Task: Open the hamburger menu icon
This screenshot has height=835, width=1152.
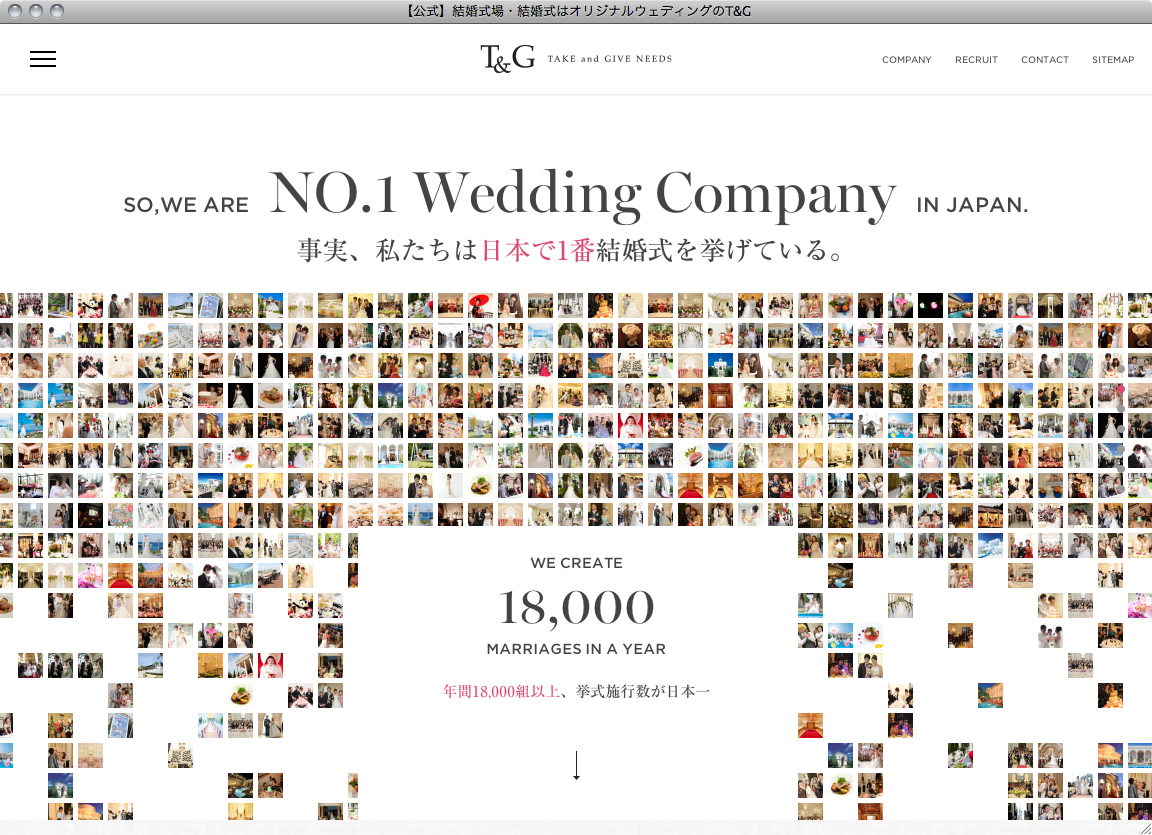Action: 43,59
